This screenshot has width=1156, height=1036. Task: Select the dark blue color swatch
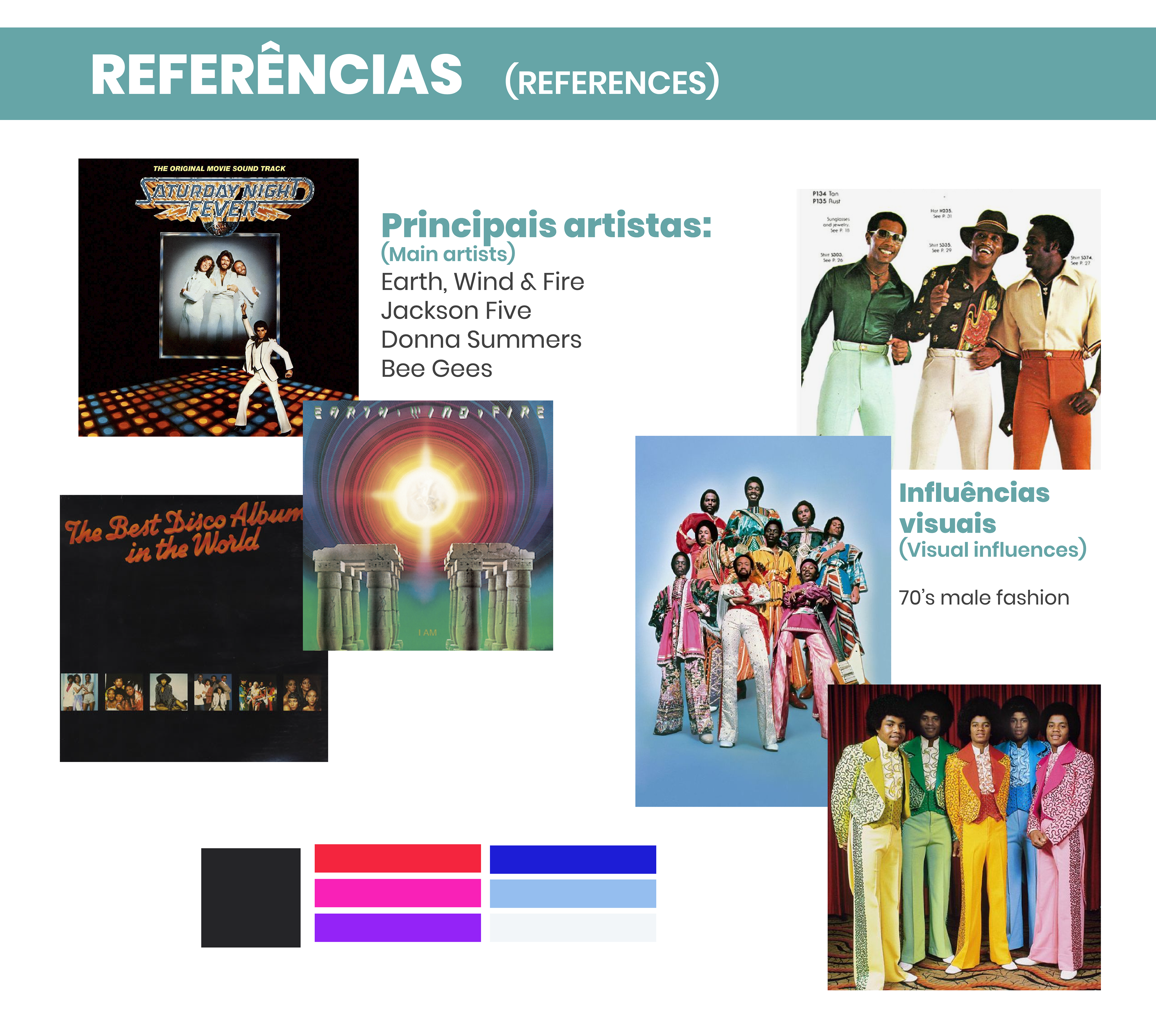573,860
